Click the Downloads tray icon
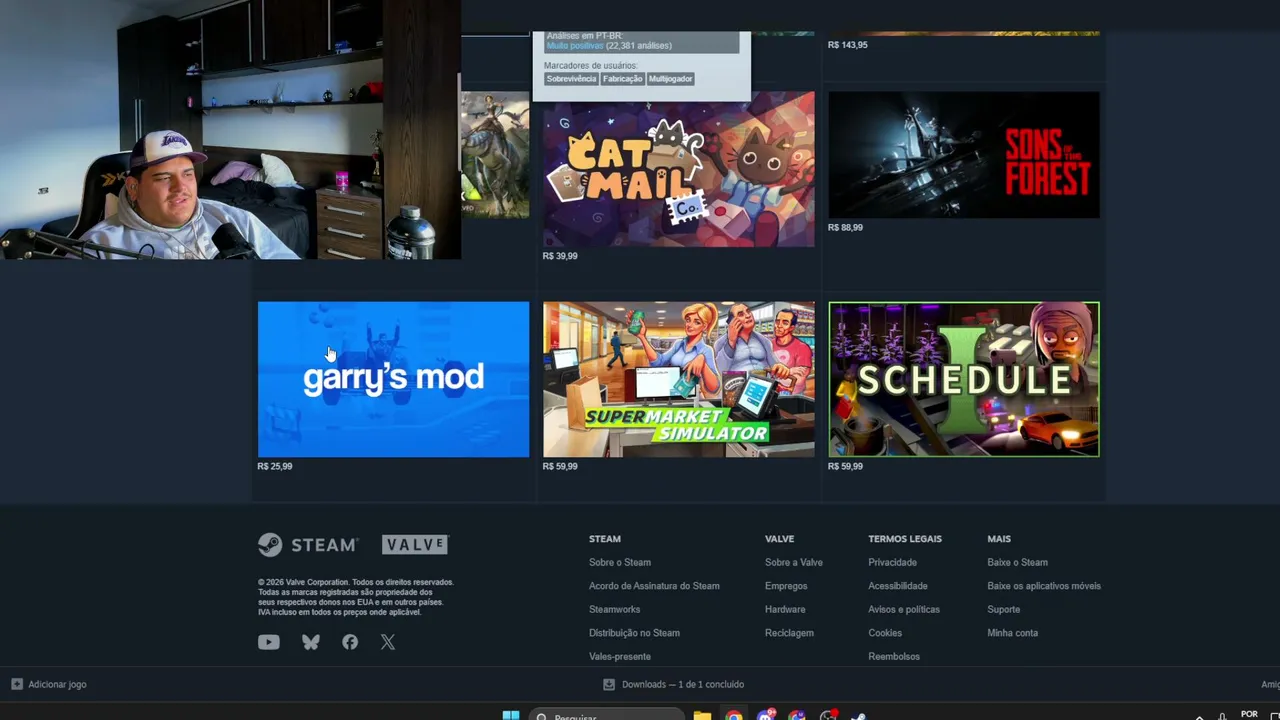1280x720 pixels. point(609,684)
